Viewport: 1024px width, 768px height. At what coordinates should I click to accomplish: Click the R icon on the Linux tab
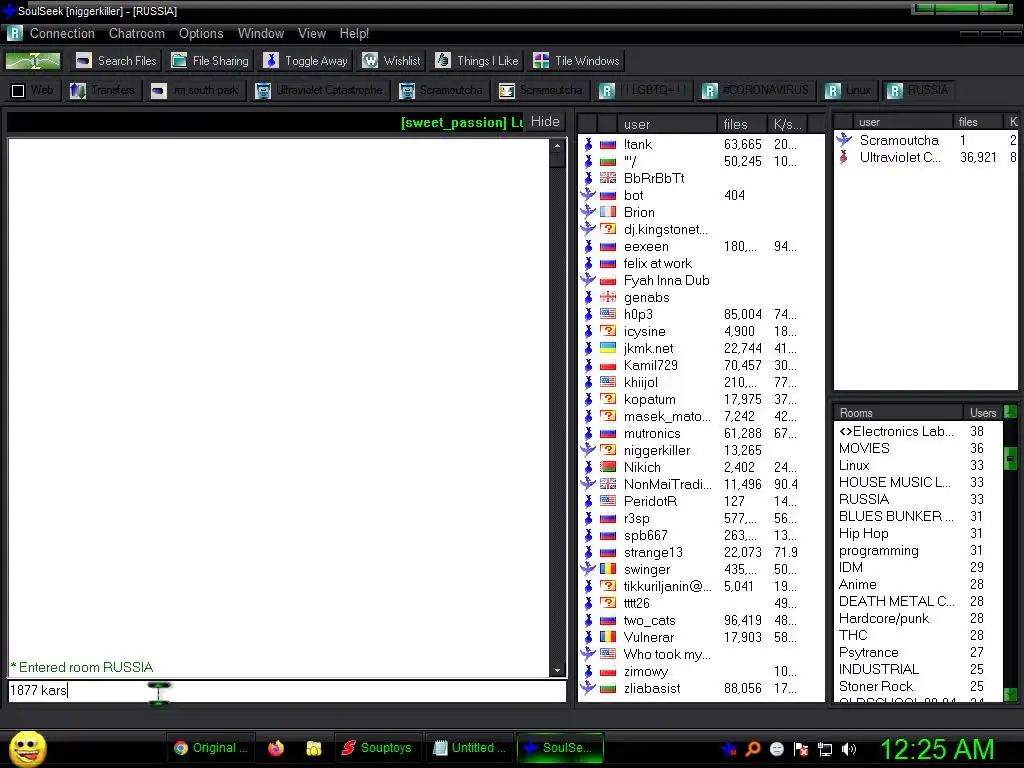[833, 90]
